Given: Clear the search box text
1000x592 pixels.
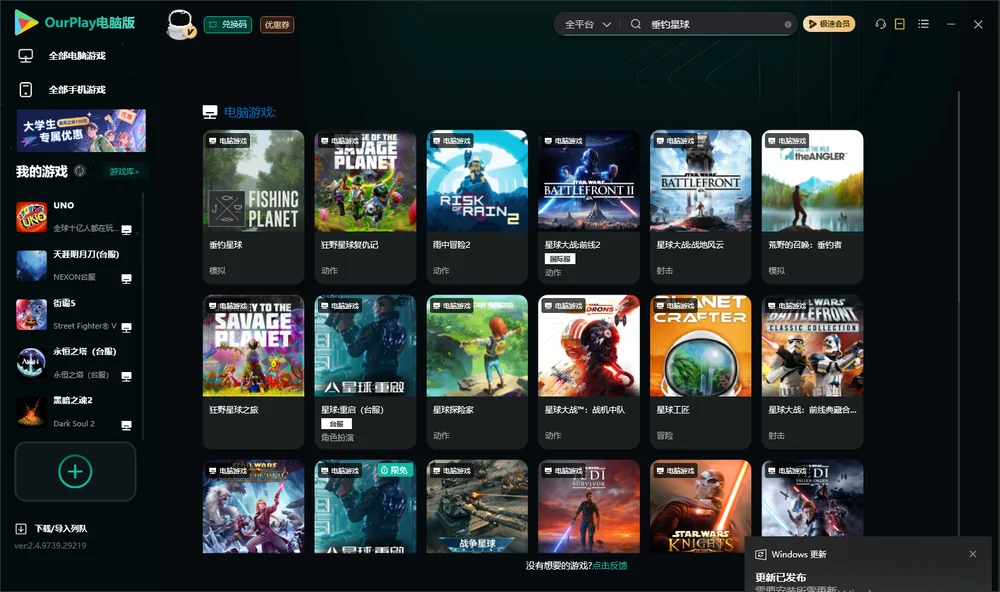Looking at the screenshot, I should 788,24.
